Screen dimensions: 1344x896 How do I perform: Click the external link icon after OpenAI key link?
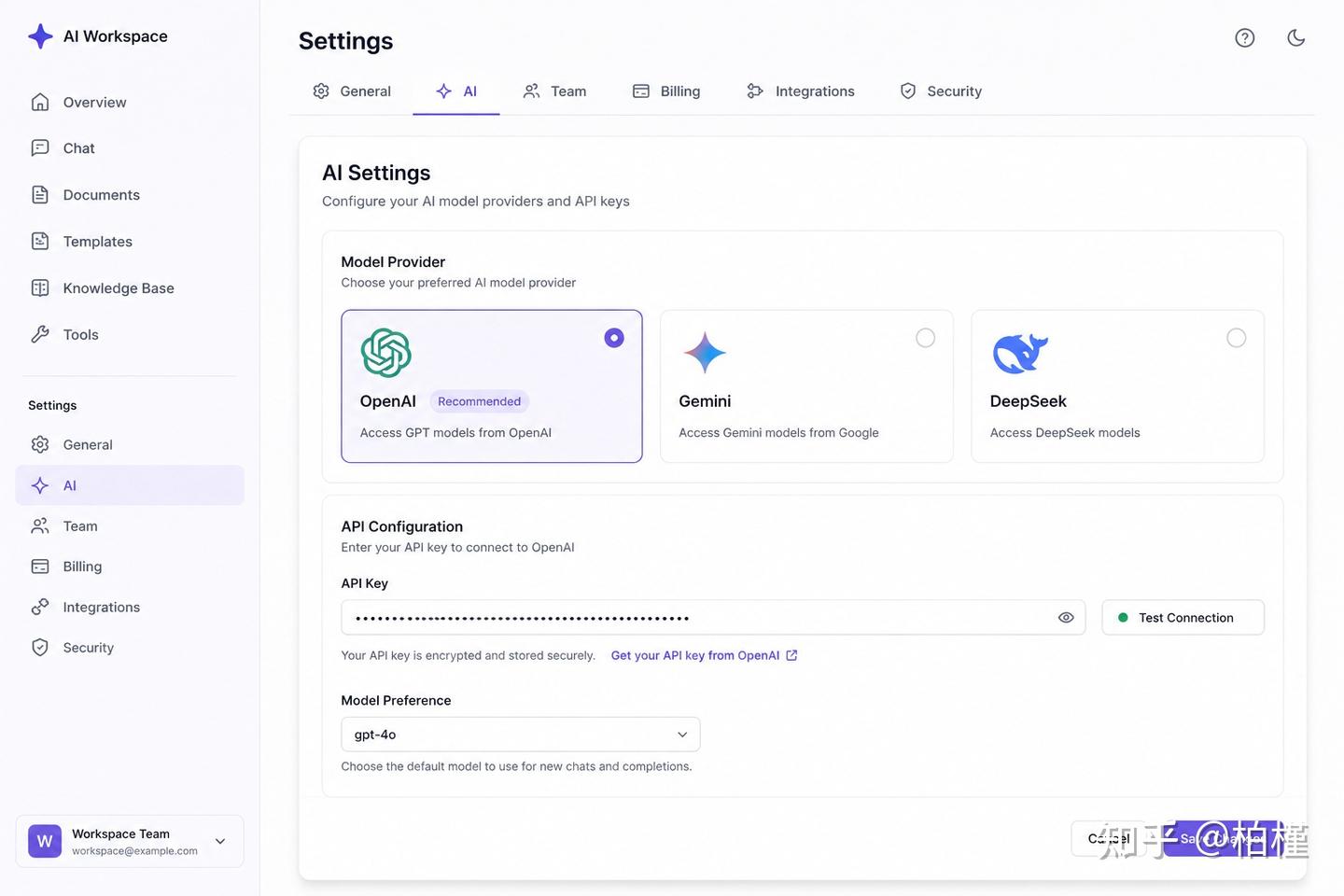tap(791, 655)
